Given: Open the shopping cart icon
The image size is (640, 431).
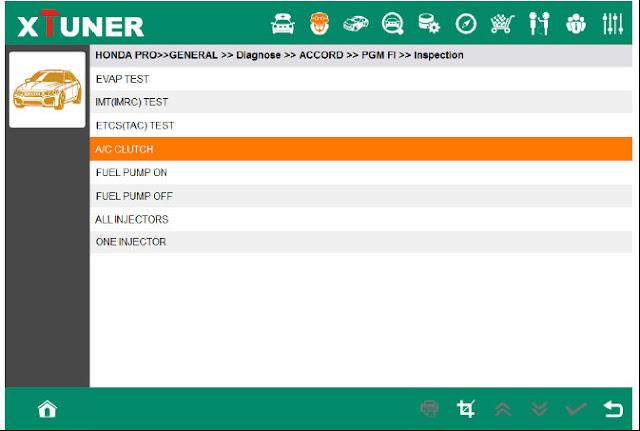Looking at the screenshot, I should point(502,24).
